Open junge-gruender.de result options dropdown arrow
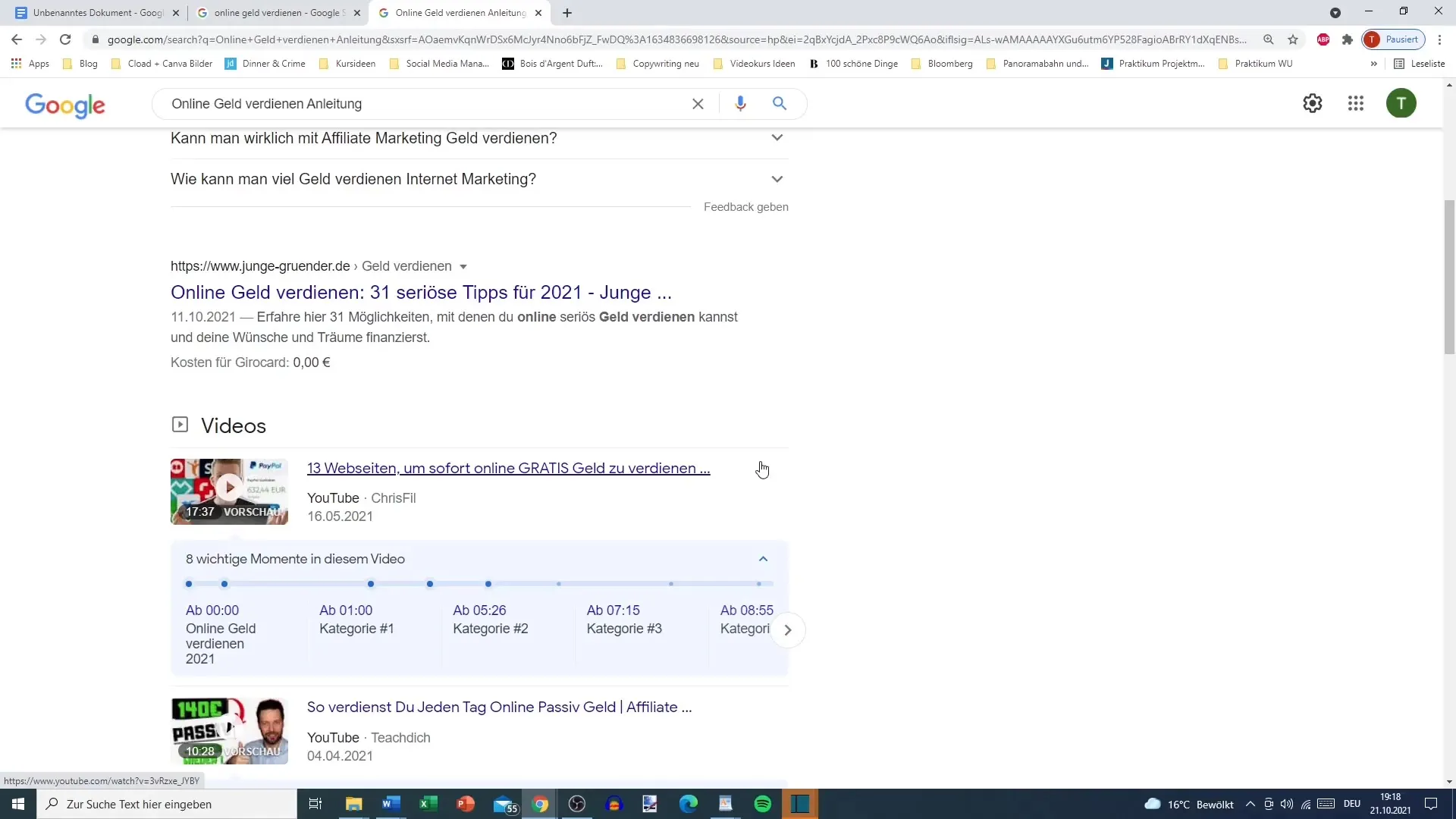Image resolution: width=1456 pixels, height=819 pixels. [463, 267]
